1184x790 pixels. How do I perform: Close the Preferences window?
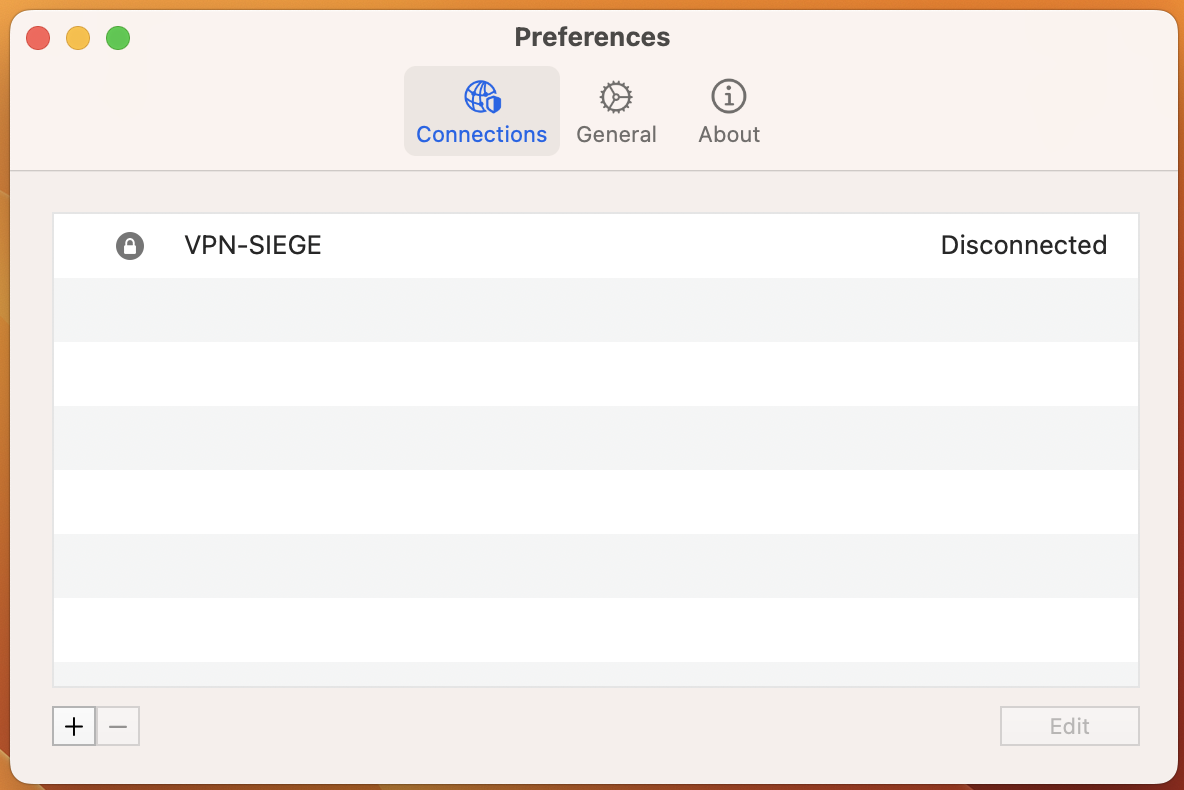38,39
